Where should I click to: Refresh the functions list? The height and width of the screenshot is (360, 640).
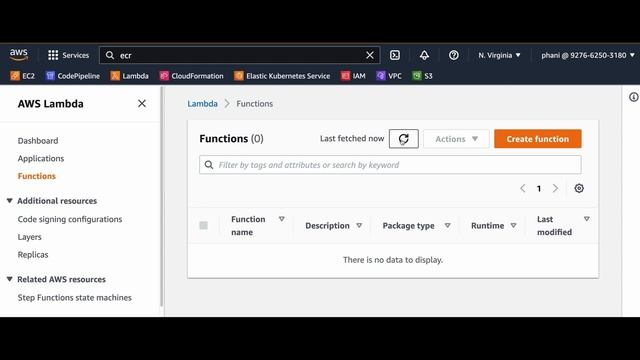click(404, 139)
